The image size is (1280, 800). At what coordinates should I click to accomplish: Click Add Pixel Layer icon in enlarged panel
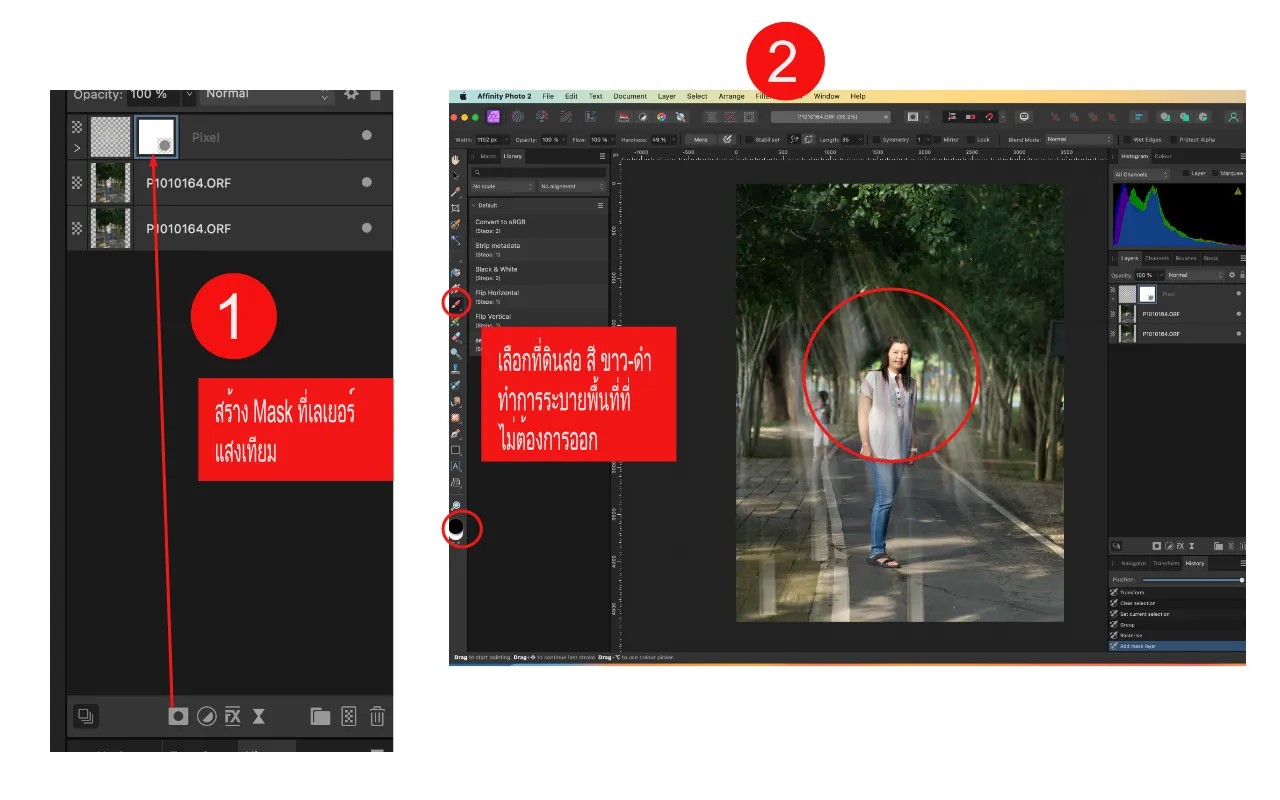click(348, 716)
